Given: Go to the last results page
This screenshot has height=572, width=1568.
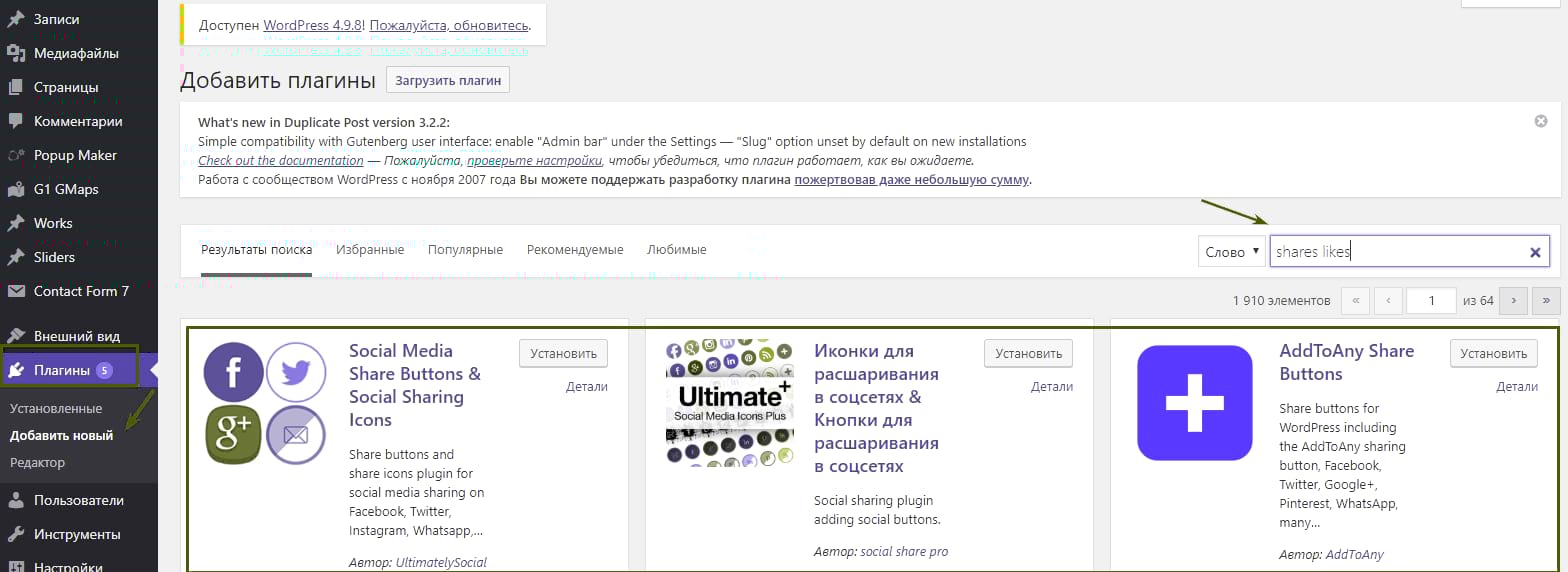Looking at the screenshot, I should point(1547,300).
